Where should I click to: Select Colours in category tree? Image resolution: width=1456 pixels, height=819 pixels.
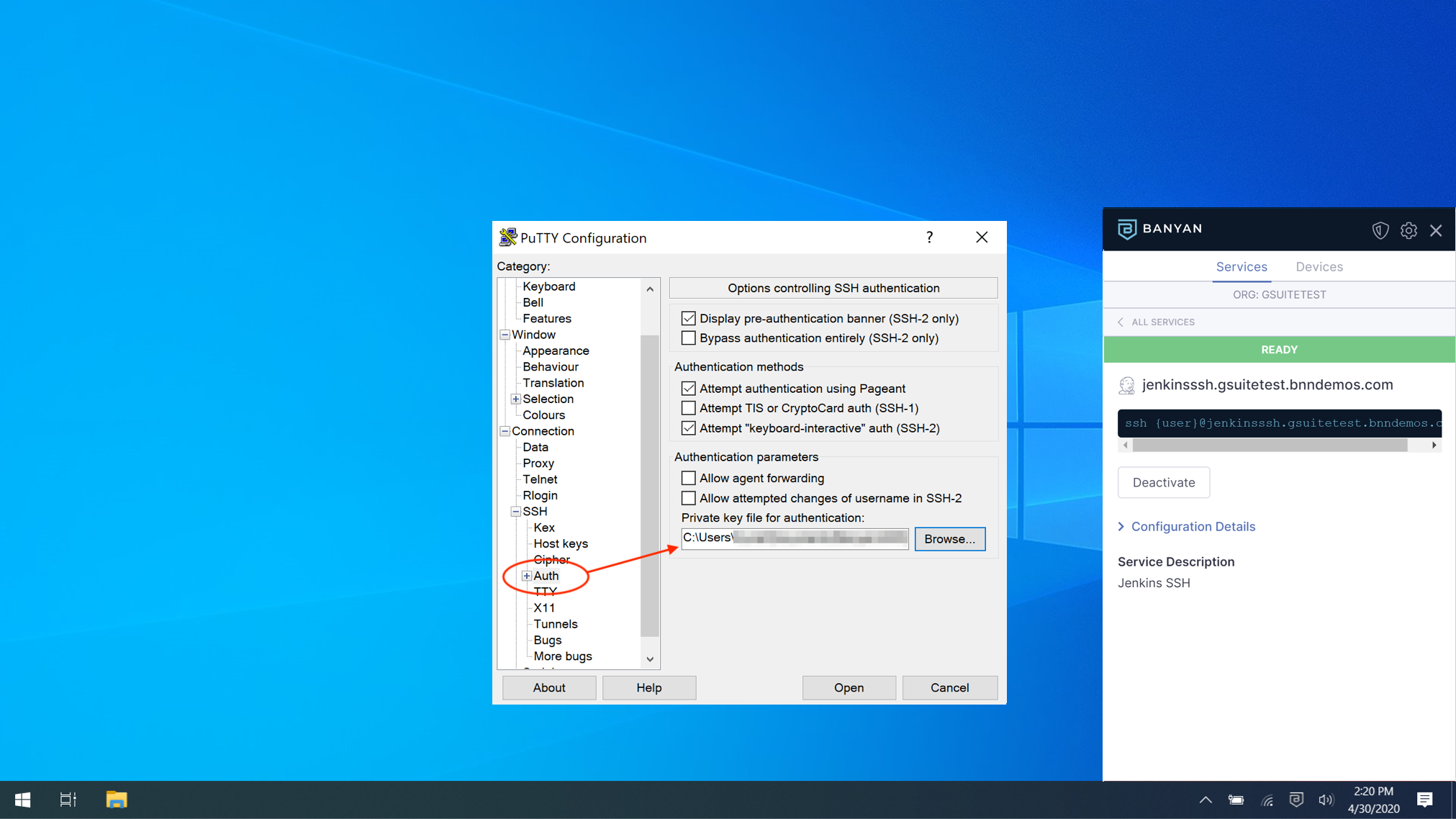(543, 415)
